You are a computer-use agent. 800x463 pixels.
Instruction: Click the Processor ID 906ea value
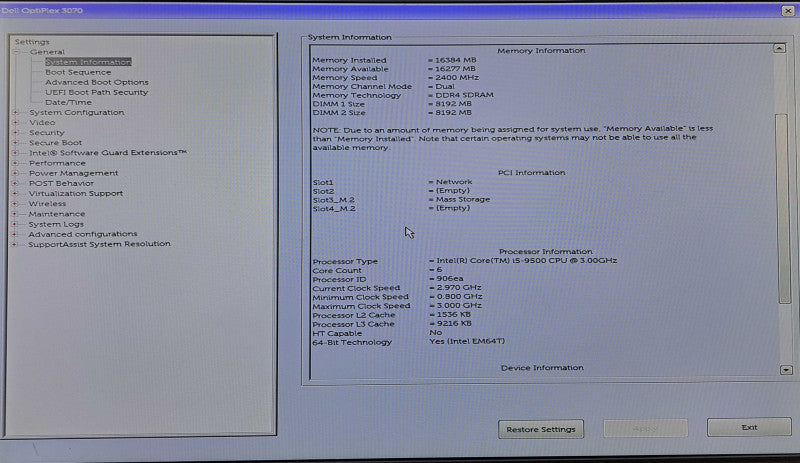[449, 279]
